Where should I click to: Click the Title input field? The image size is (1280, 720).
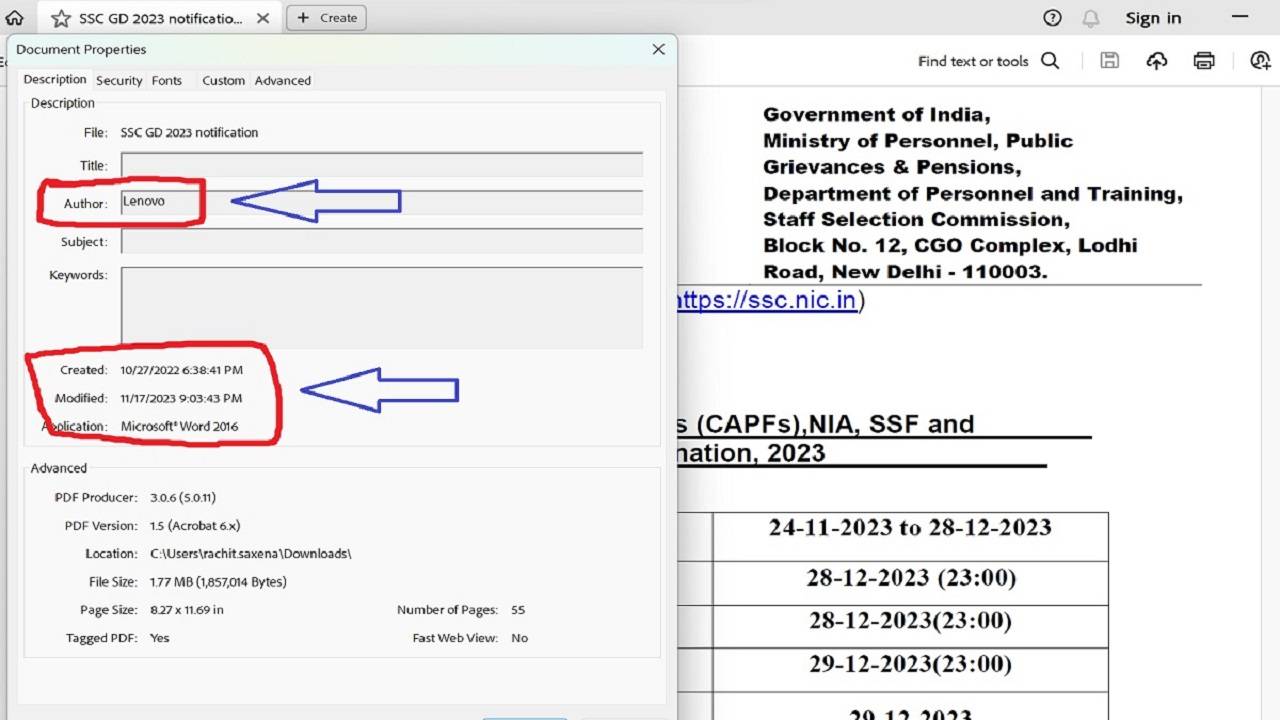pyautogui.click(x=381, y=165)
